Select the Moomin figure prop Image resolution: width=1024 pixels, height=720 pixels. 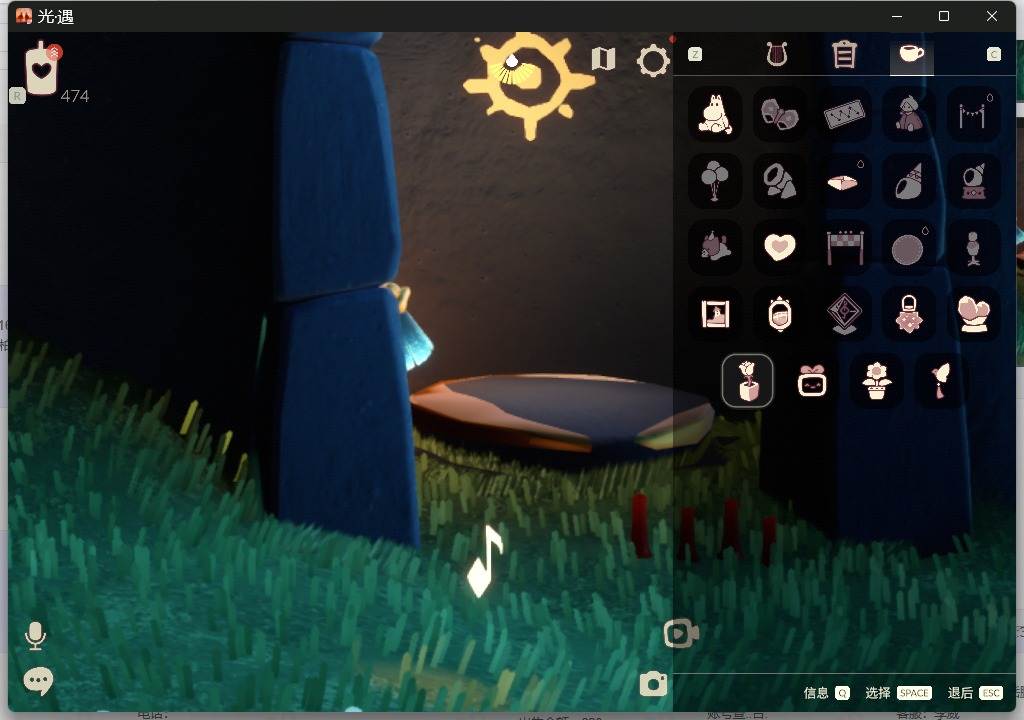[x=715, y=114]
